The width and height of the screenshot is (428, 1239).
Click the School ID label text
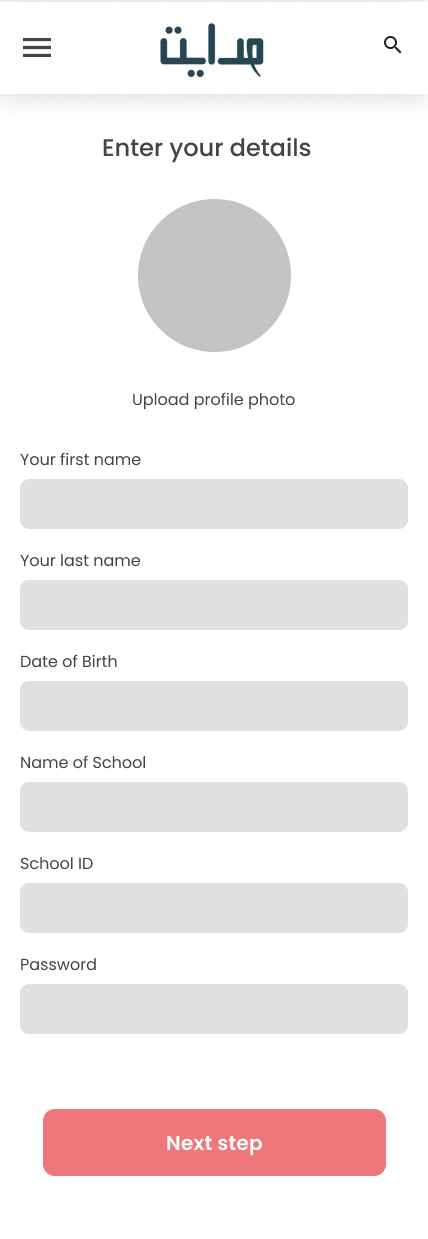coord(57,864)
